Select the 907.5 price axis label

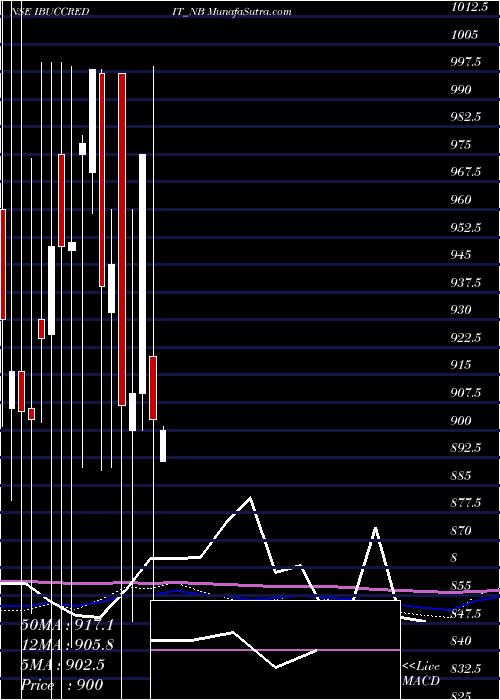pos(467,393)
